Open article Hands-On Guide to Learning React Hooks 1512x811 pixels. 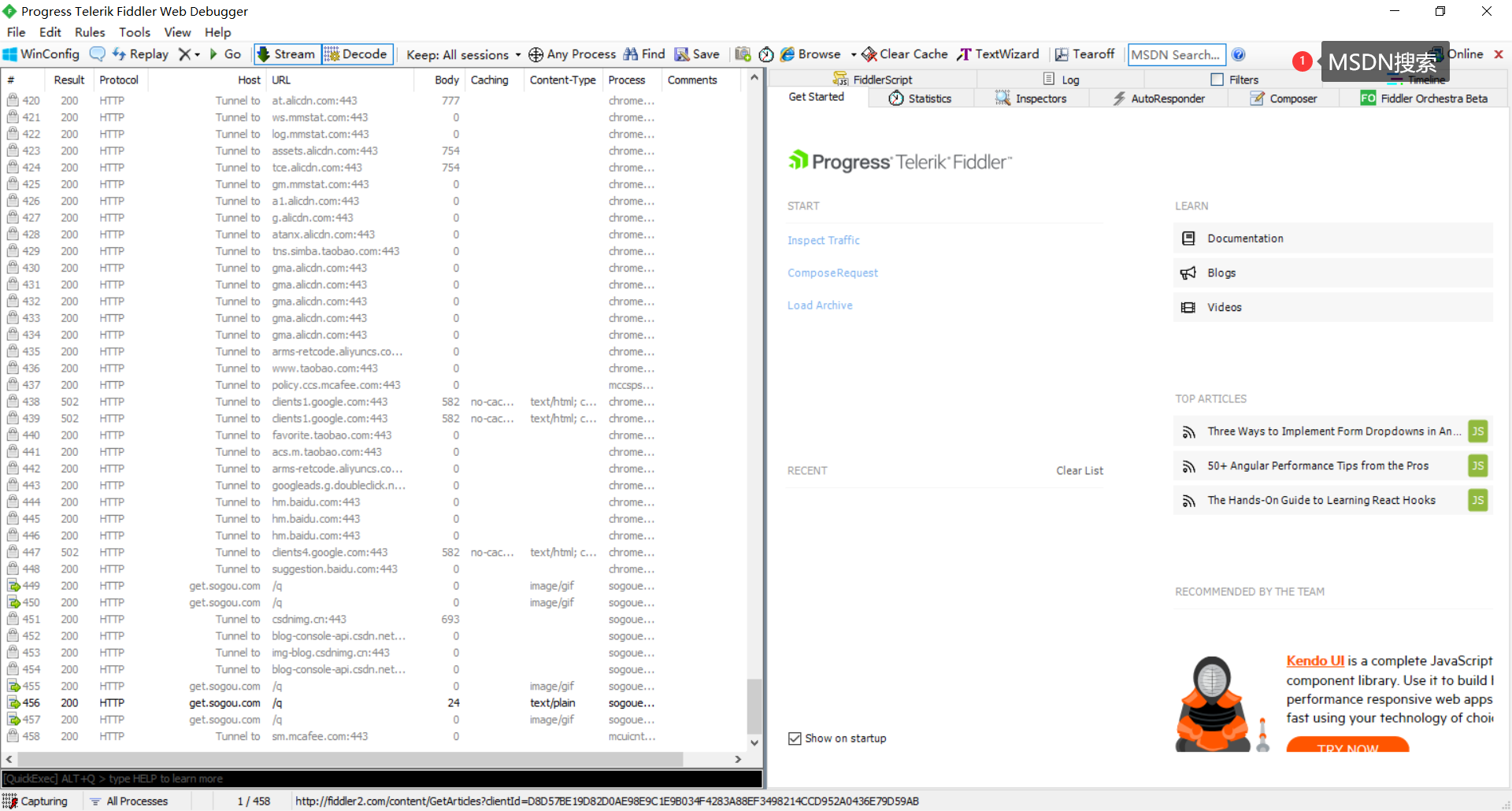(1332, 501)
